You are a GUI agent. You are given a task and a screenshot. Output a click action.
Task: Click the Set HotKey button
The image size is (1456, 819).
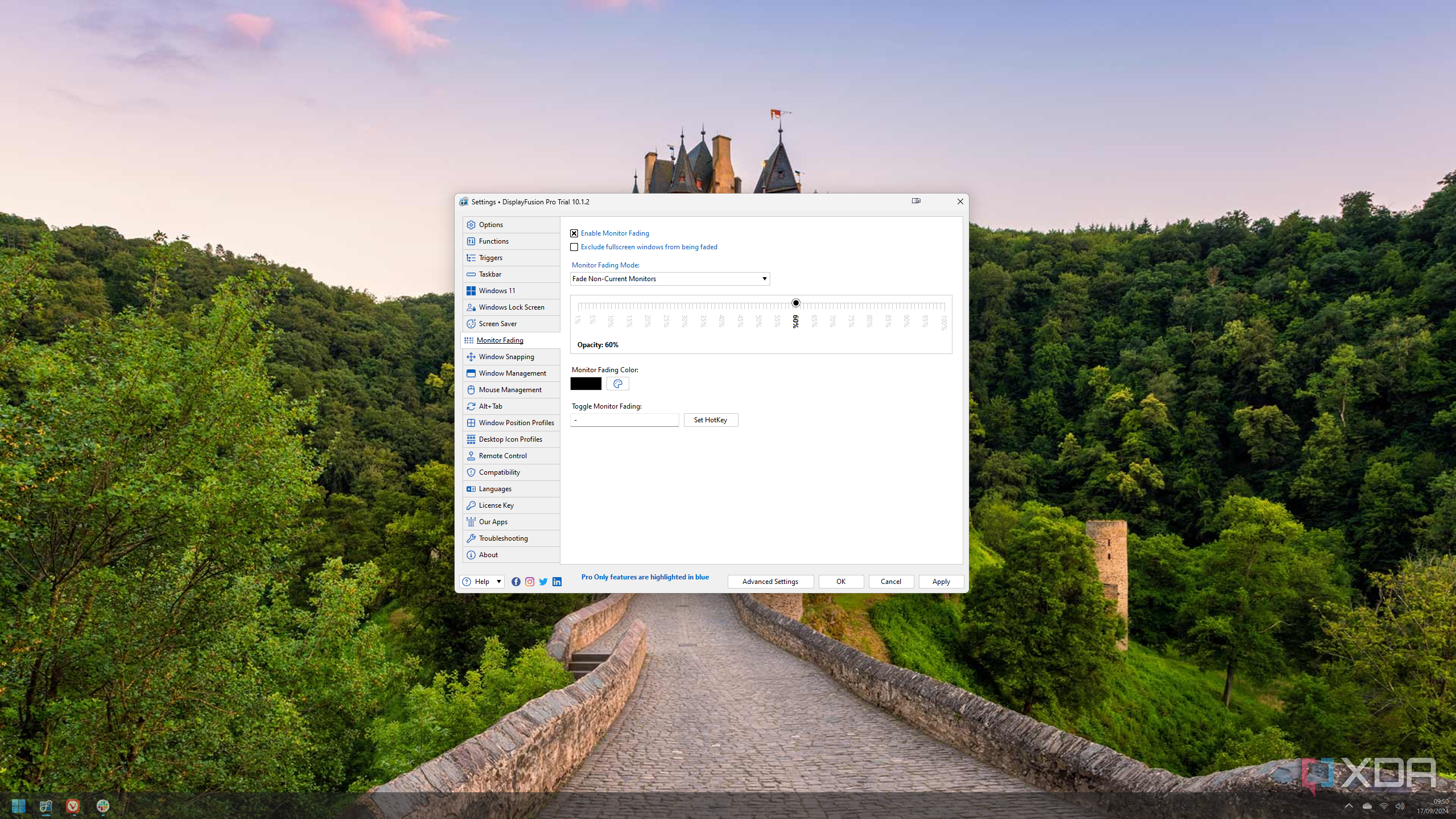point(711,420)
